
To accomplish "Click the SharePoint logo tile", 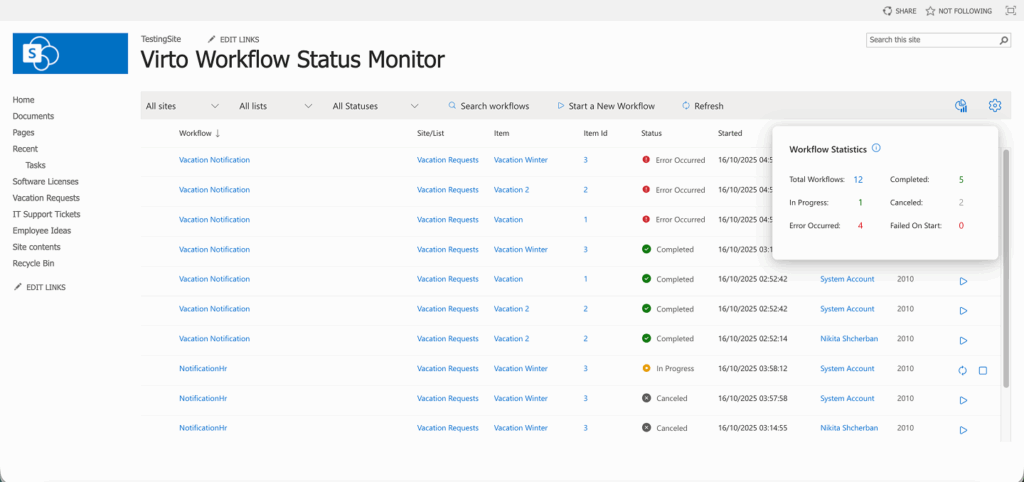I will 71,54.
